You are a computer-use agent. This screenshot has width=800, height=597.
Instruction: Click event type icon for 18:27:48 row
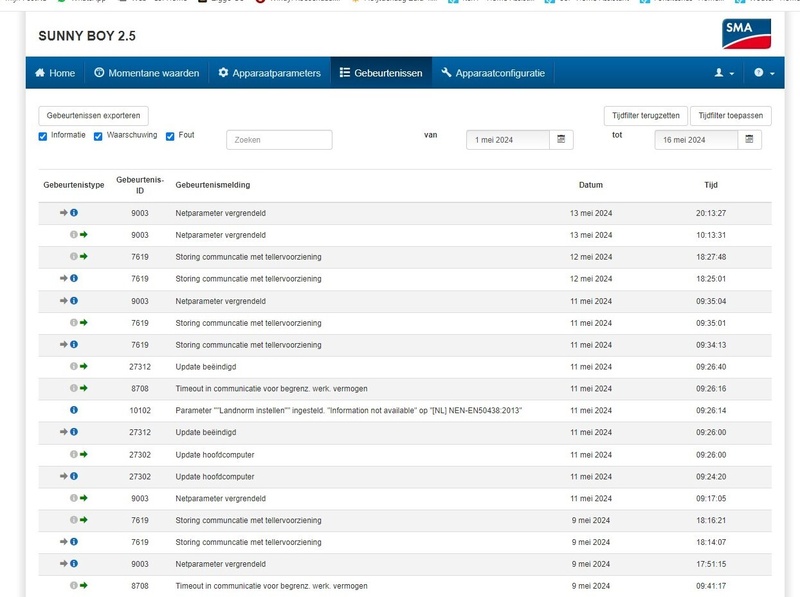(79, 257)
